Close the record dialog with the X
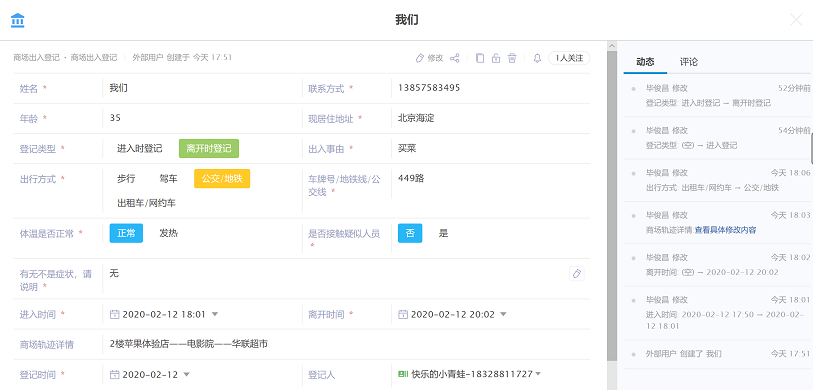 (x=796, y=20)
